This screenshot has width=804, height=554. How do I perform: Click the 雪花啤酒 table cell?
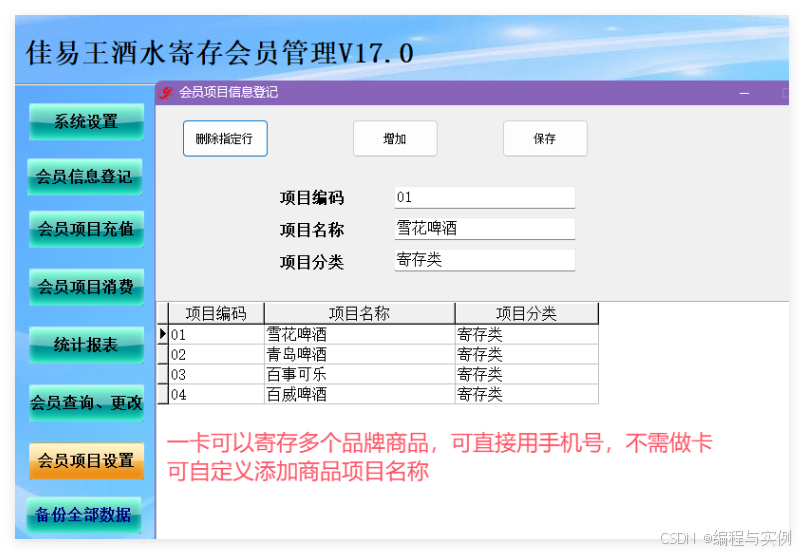pyautogui.click(x=359, y=334)
